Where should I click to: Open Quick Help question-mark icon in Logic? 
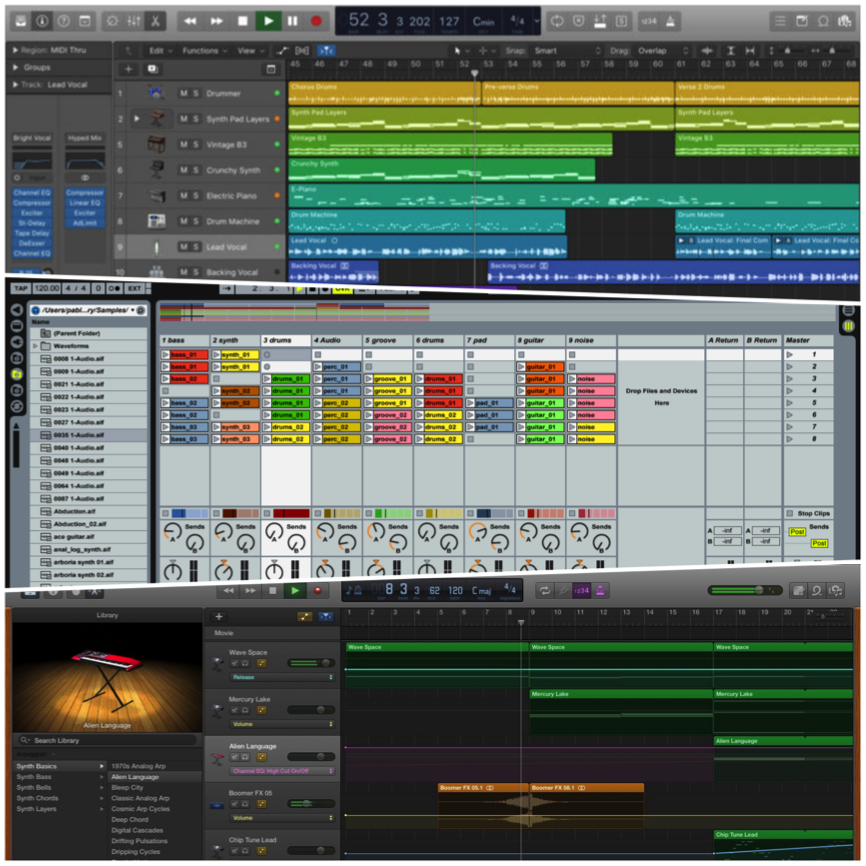pyautogui.click(x=64, y=21)
